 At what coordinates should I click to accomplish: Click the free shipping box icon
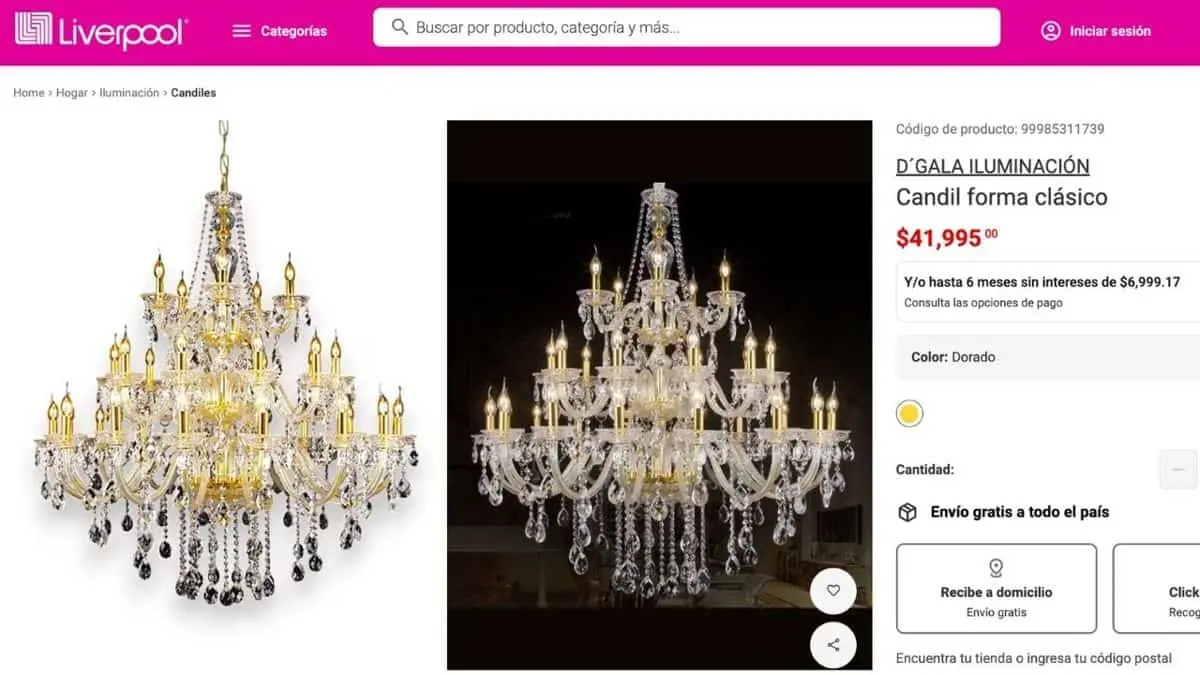[x=907, y=512]
